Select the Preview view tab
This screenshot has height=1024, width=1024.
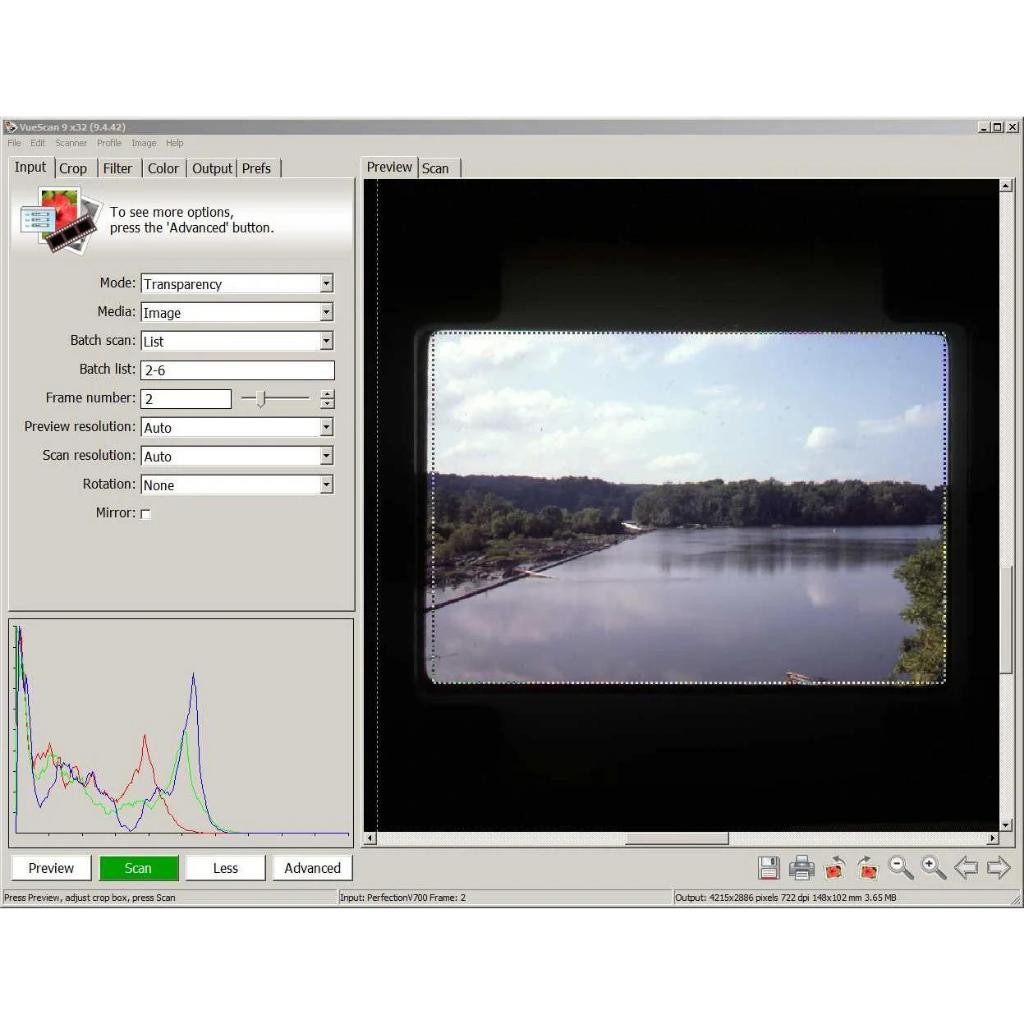(389, 167)
